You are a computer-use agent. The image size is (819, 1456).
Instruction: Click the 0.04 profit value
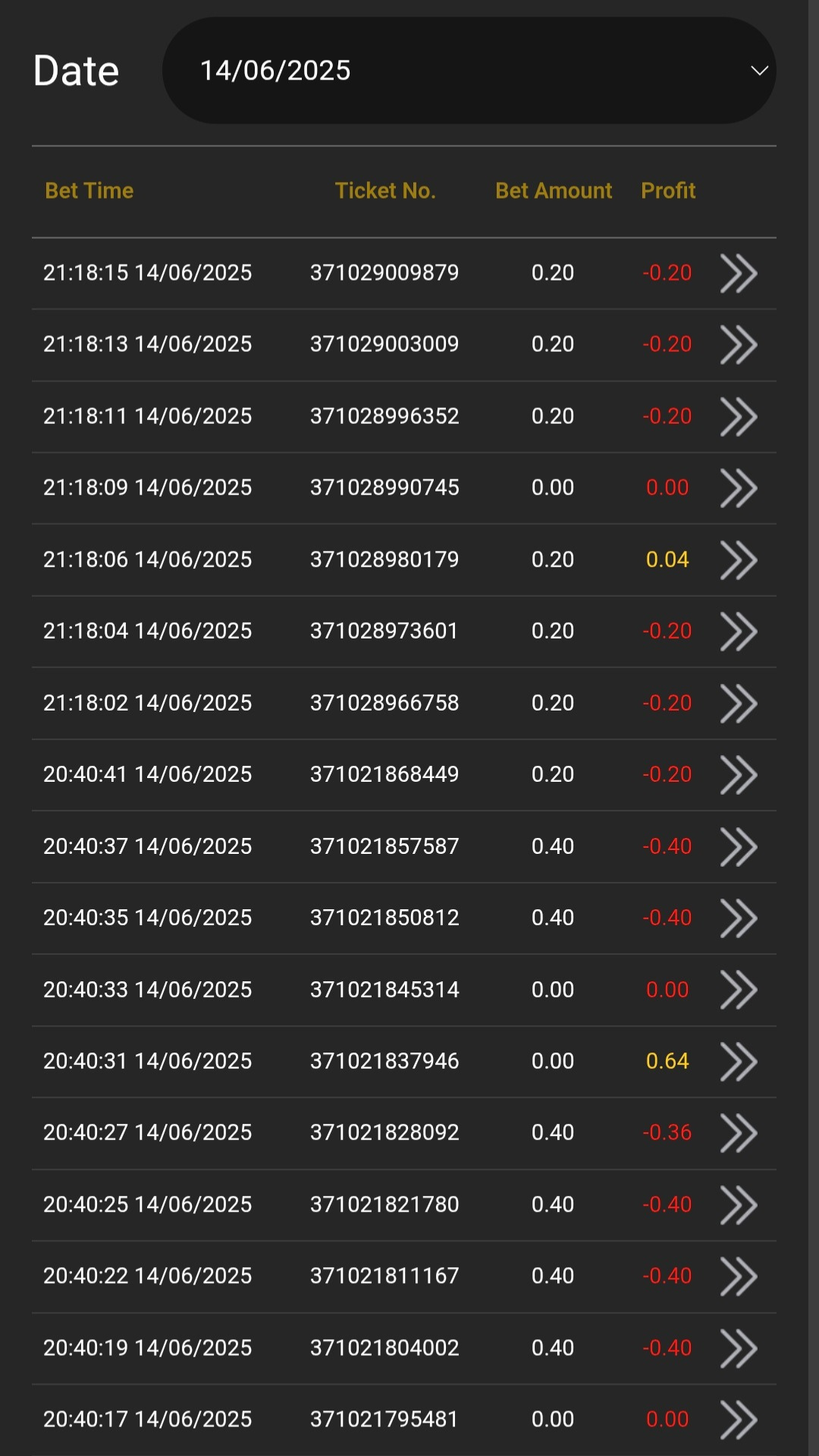(667, 559)
